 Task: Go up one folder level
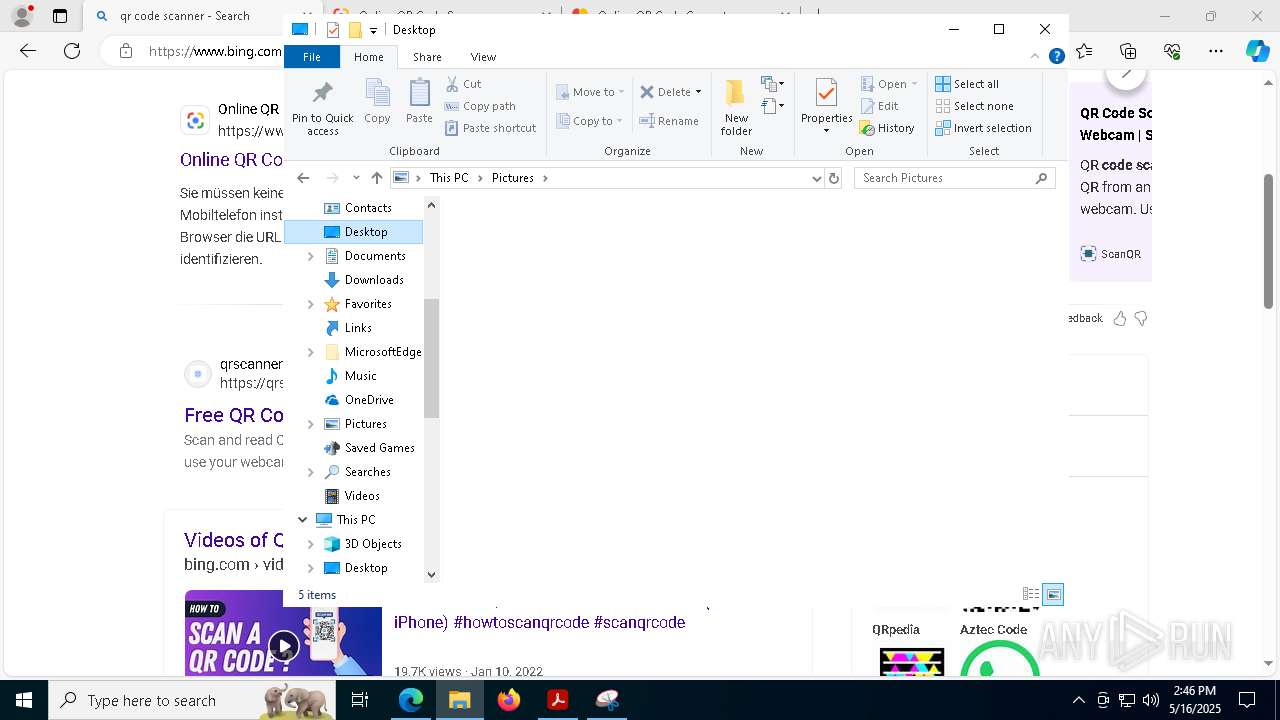376,178
